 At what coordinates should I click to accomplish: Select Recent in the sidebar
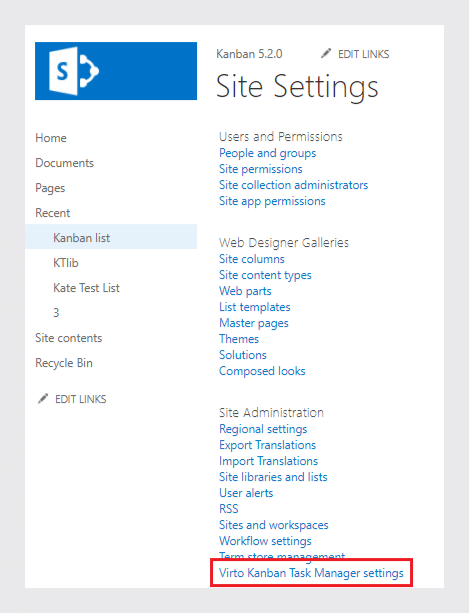tap(53, 213)
